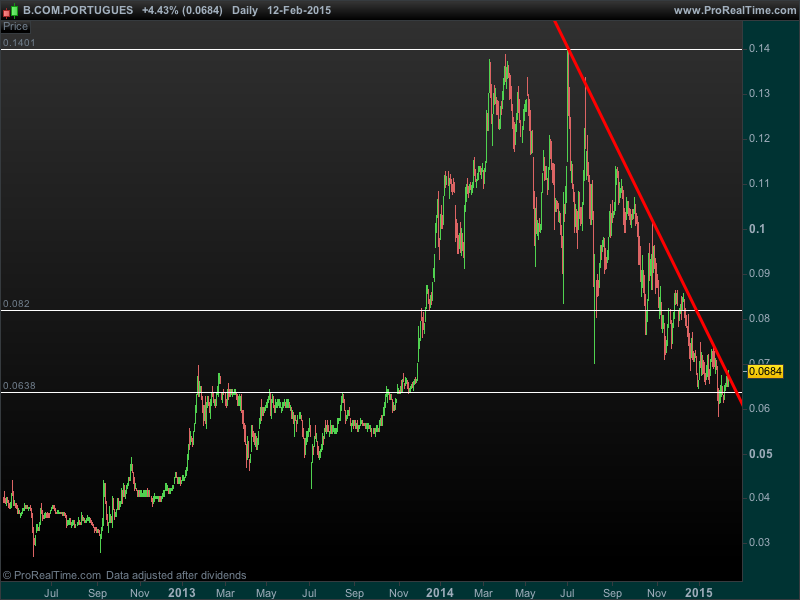Click the 2014 year marker on time axis

(x=440, y=592)
